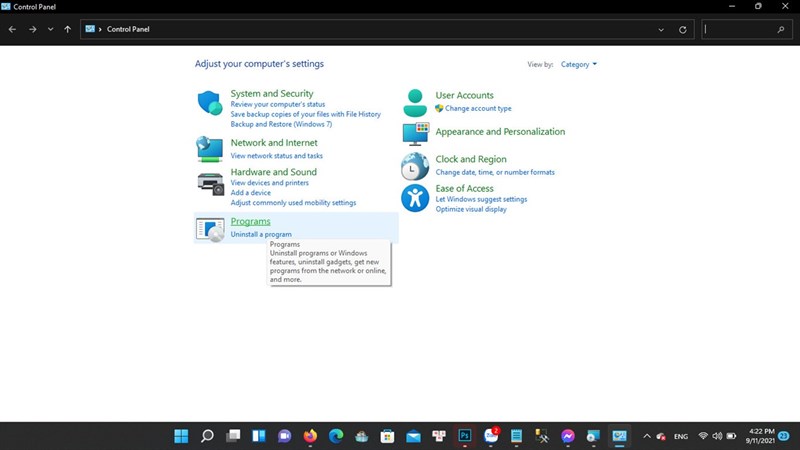Click the Network and Internet icon
The height and width of the screenshot is (450, 800).
point(210,149)
